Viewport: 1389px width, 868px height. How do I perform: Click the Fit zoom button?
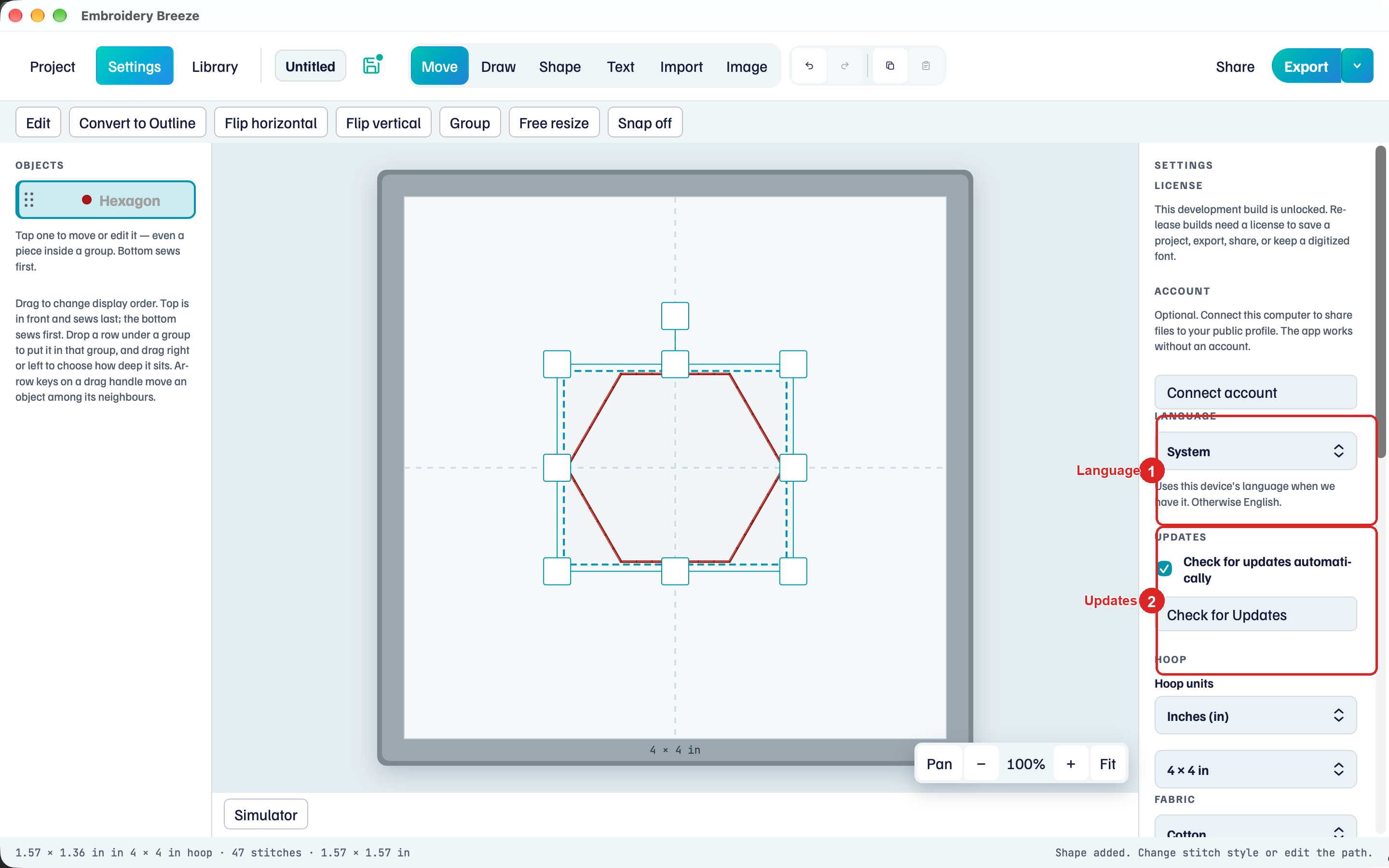pos(1107,764)
